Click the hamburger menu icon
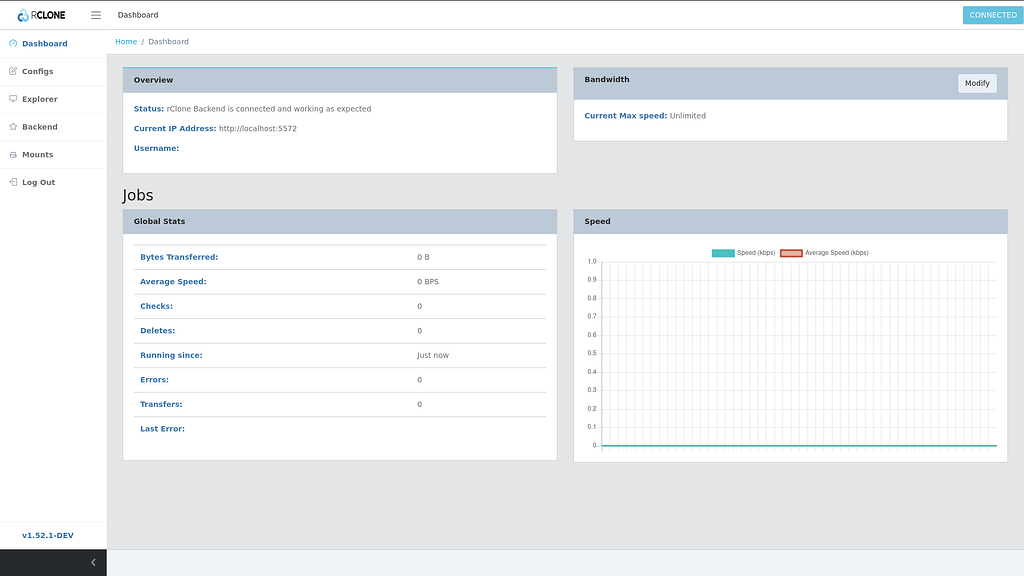1024x576 pixels. [96, 14]
